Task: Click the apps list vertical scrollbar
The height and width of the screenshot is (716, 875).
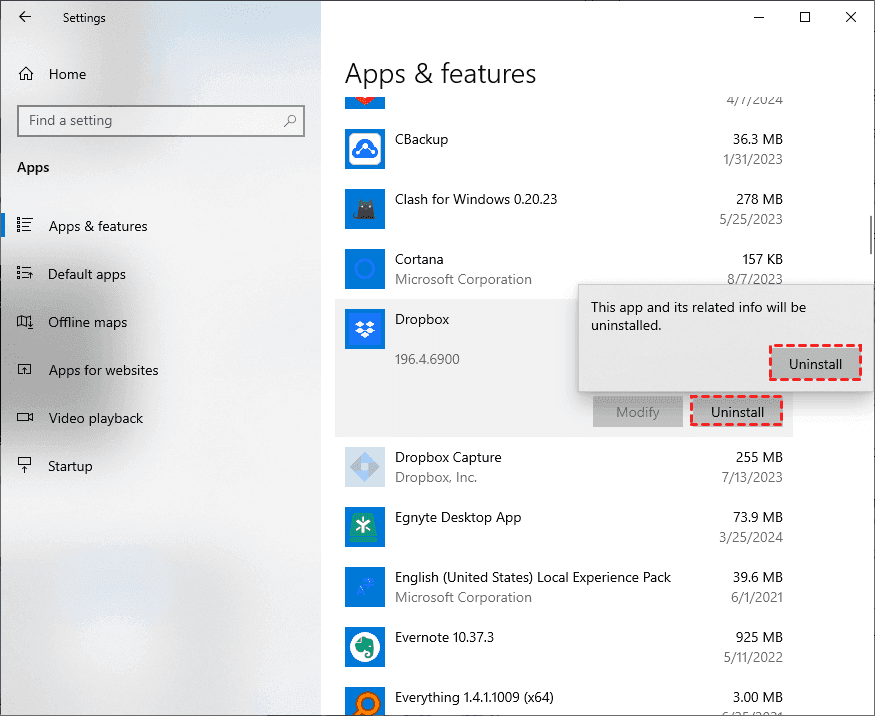Action: point(869,237)
